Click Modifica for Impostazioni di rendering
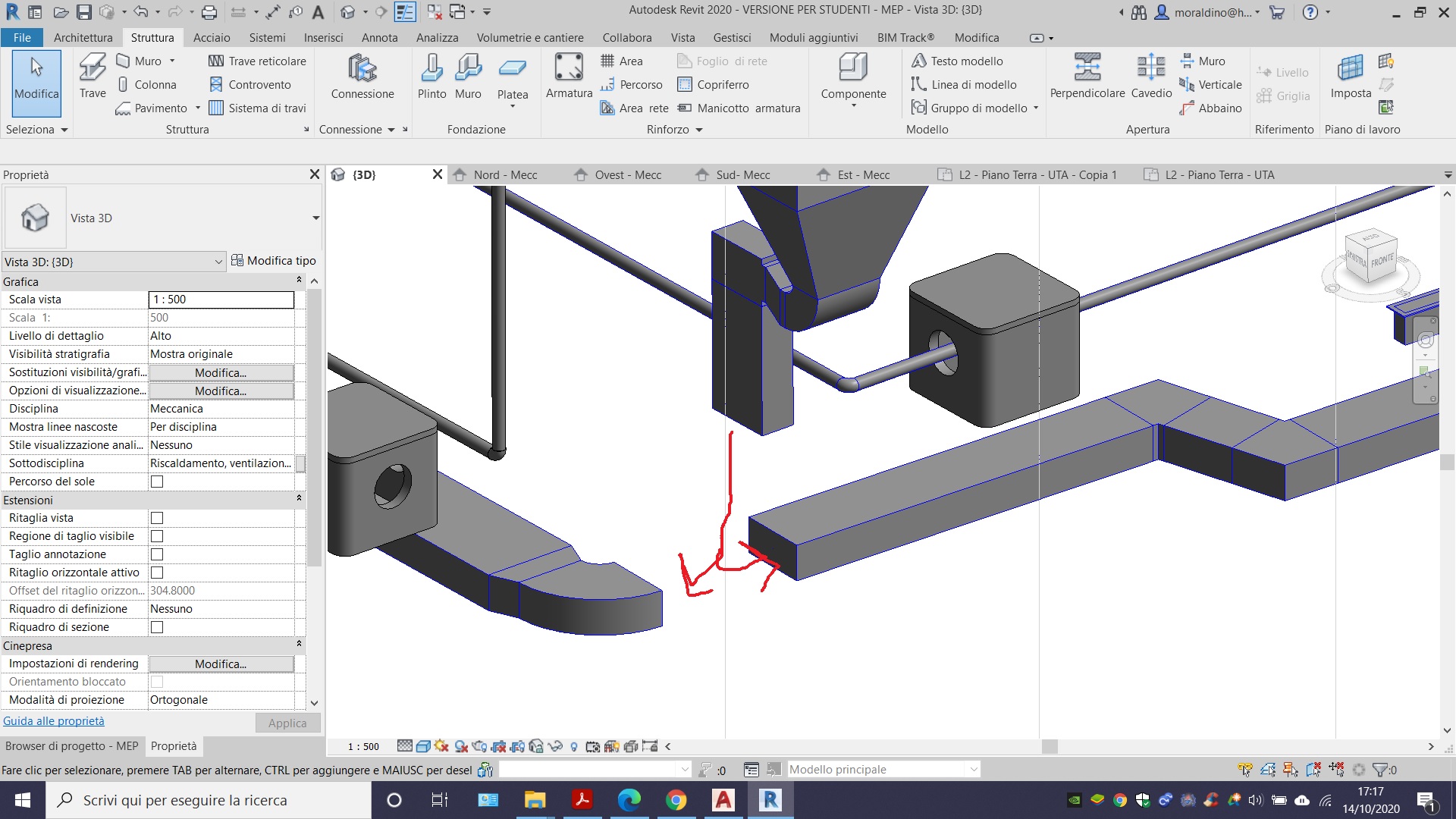1456x819 pixels. 221,664
